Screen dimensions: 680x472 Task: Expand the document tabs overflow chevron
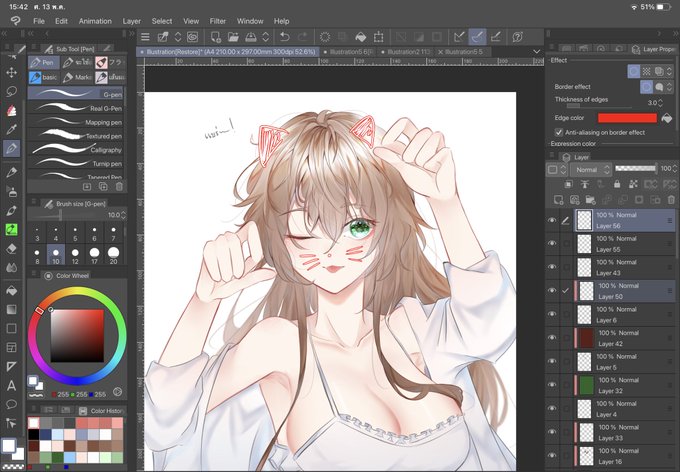(536, 52)
